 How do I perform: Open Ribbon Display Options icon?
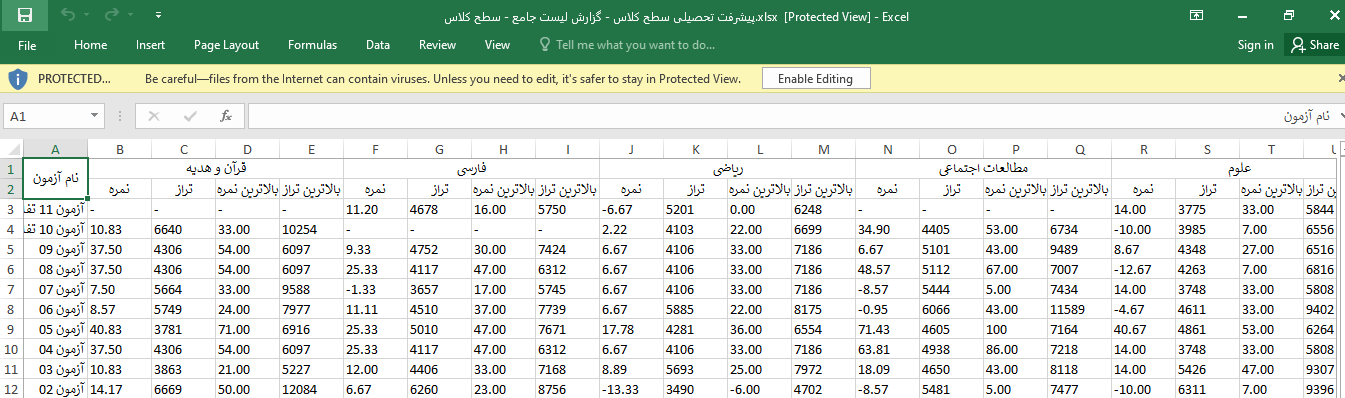pyautogui.click(x=1196, y=15)
